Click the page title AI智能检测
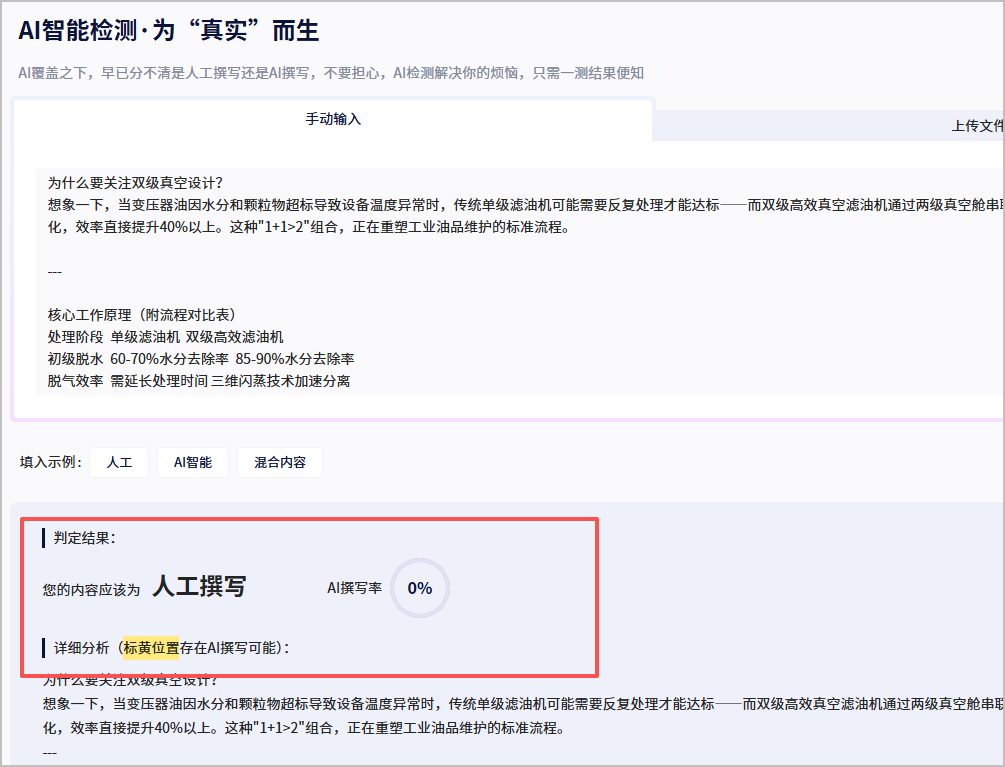1005x767 pixels. (168, 31)
